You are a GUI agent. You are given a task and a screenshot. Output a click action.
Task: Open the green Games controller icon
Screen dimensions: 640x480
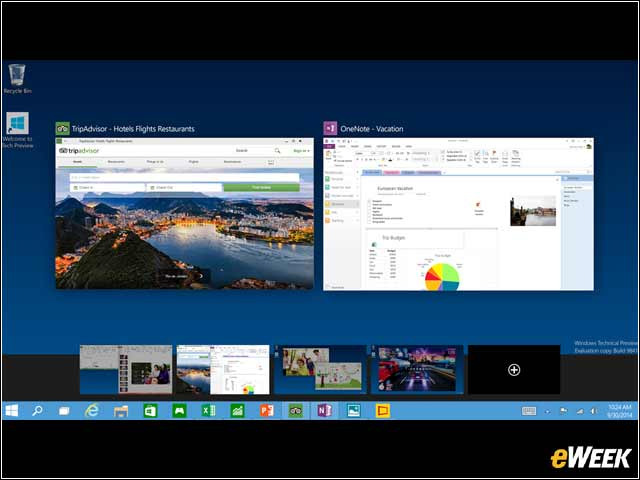click(x=179, y=411)
